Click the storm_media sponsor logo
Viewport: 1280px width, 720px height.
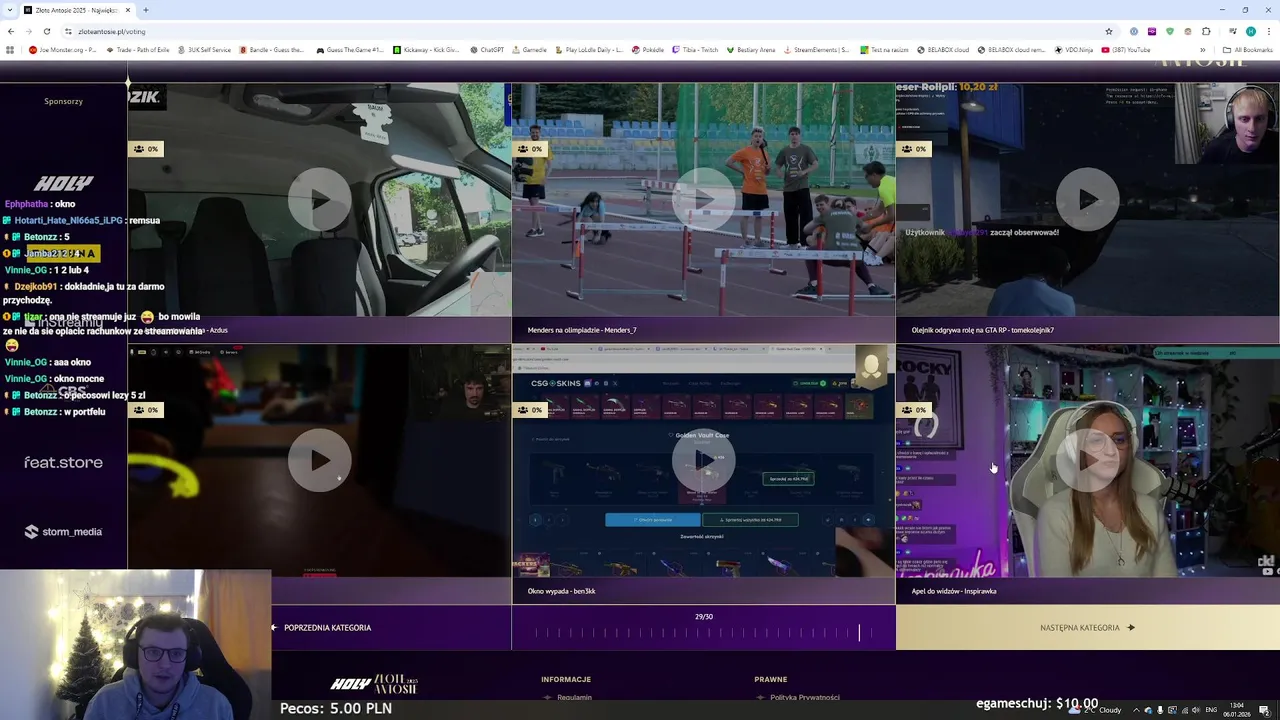click(x=63, y=532)
